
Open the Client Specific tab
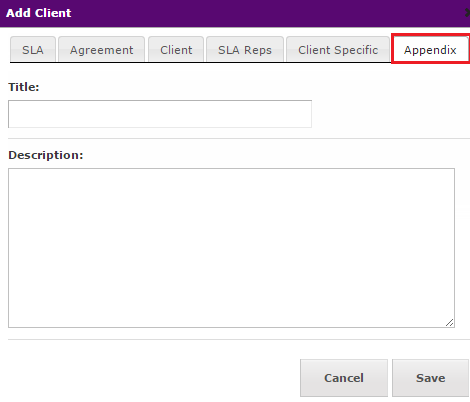338,49
